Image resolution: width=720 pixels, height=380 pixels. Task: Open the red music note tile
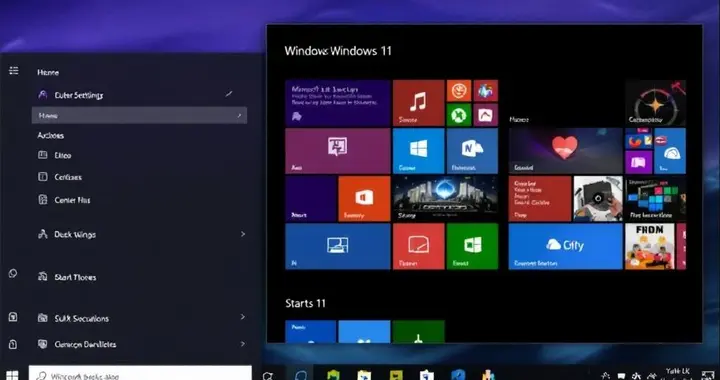tap(418, 103)
